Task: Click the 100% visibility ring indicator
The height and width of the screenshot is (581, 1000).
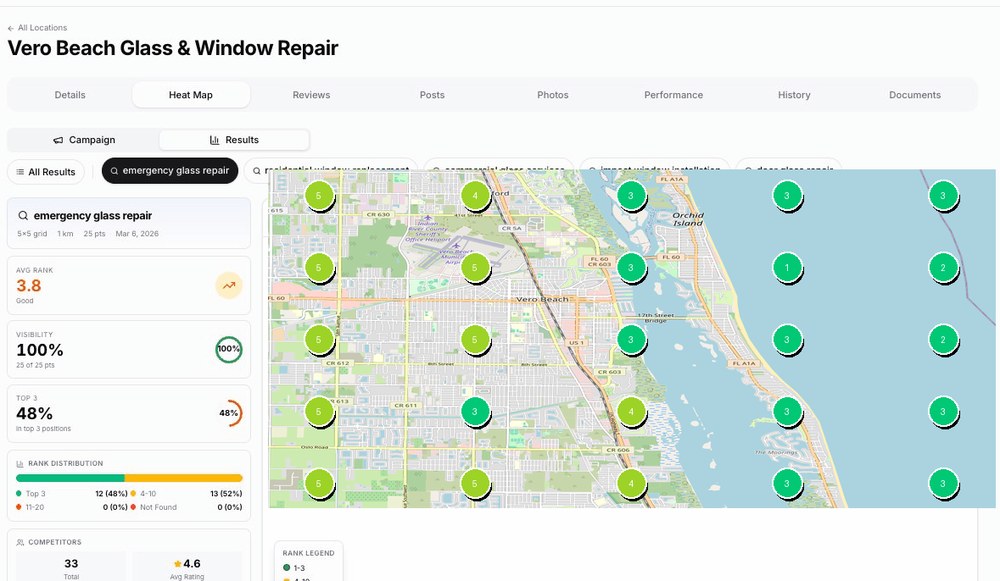Action: point(229,349)
